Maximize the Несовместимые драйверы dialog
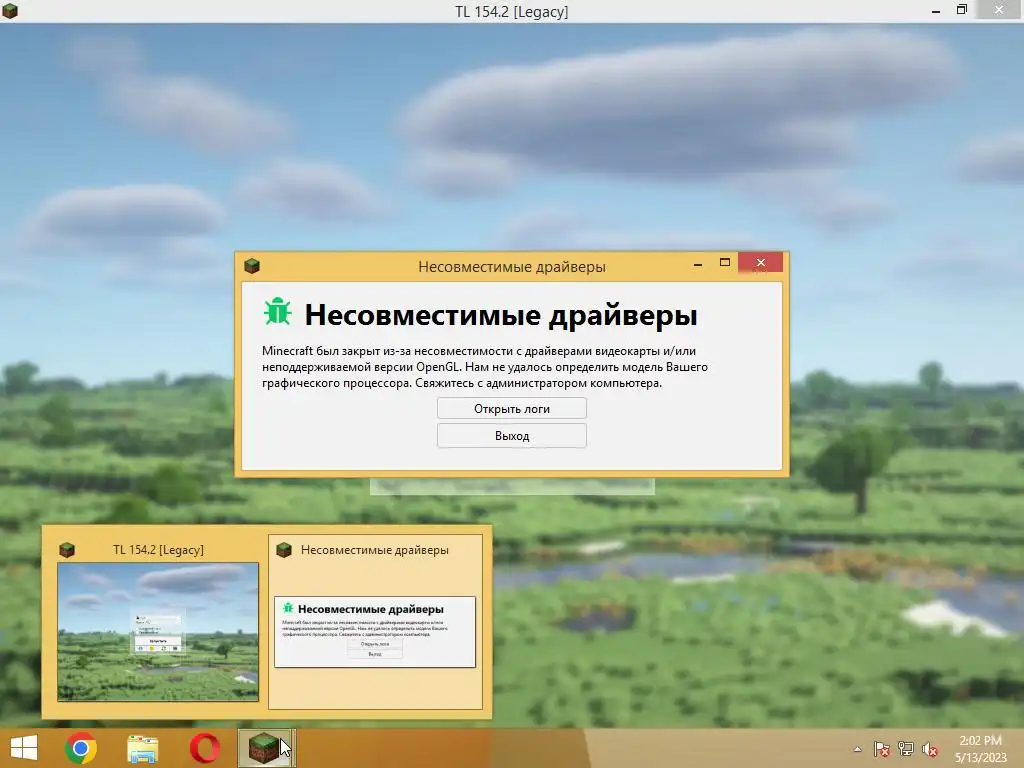This screenshot has height=768, width=1024. 724,263
